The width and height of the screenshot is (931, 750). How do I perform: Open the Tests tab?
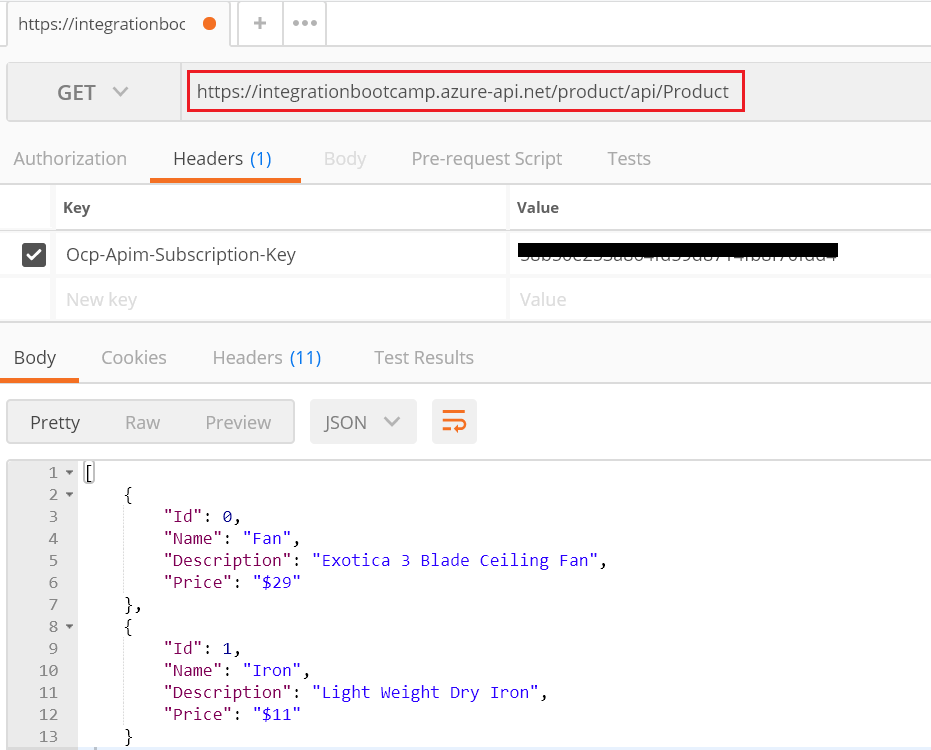(629, 159)
